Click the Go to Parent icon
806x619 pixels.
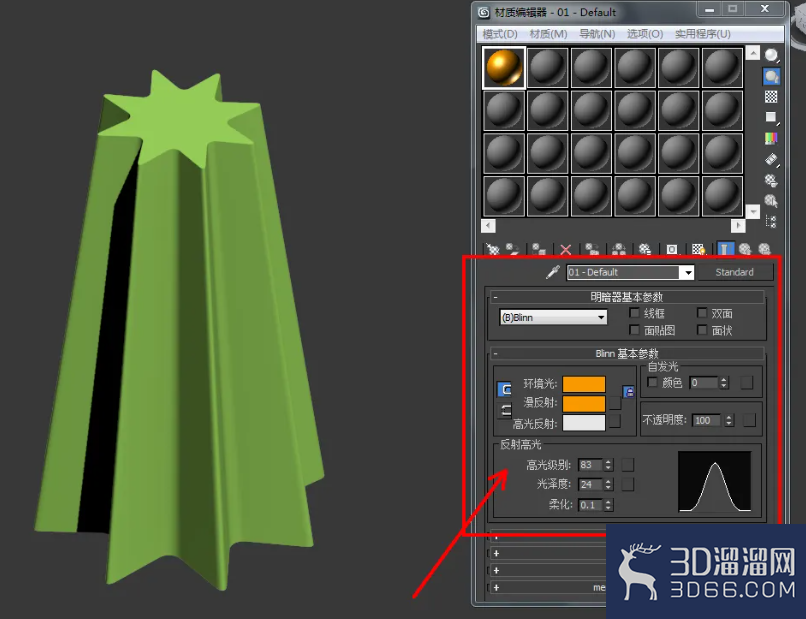(745, 249)
